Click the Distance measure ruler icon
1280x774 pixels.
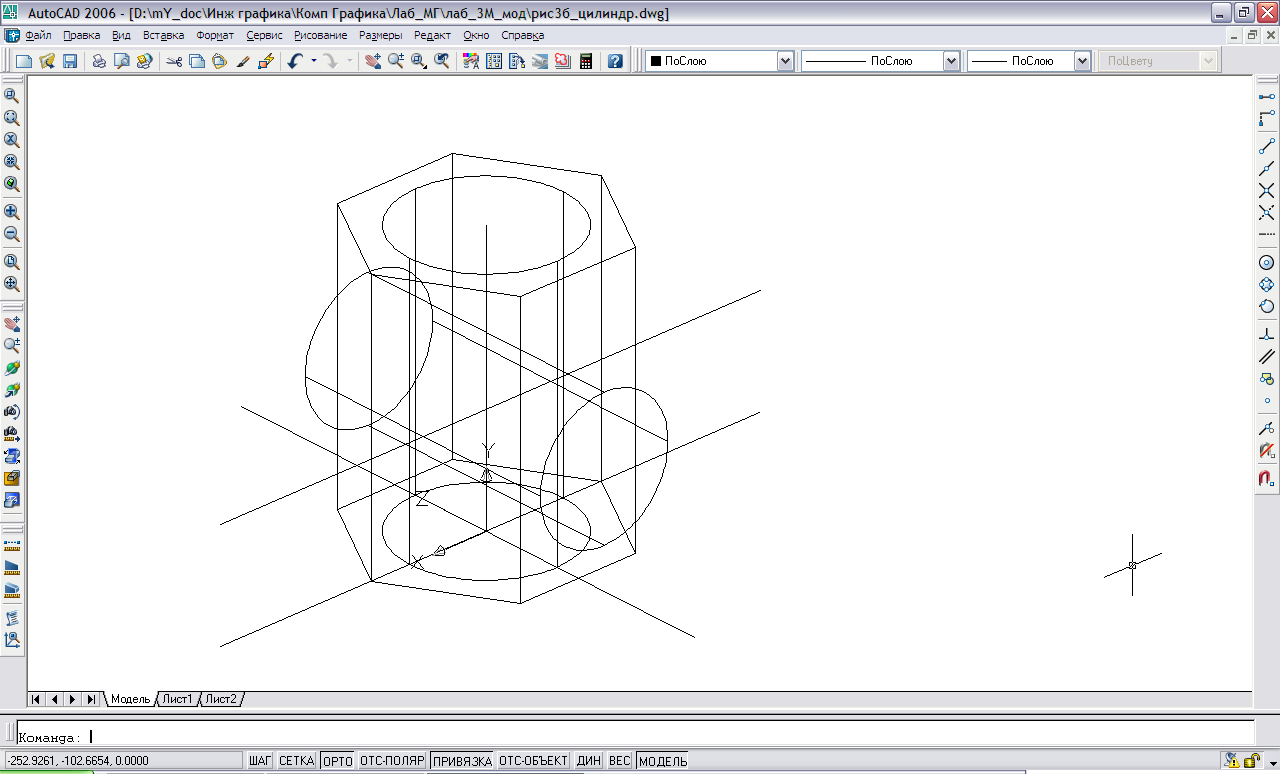(x=12, y=545)
